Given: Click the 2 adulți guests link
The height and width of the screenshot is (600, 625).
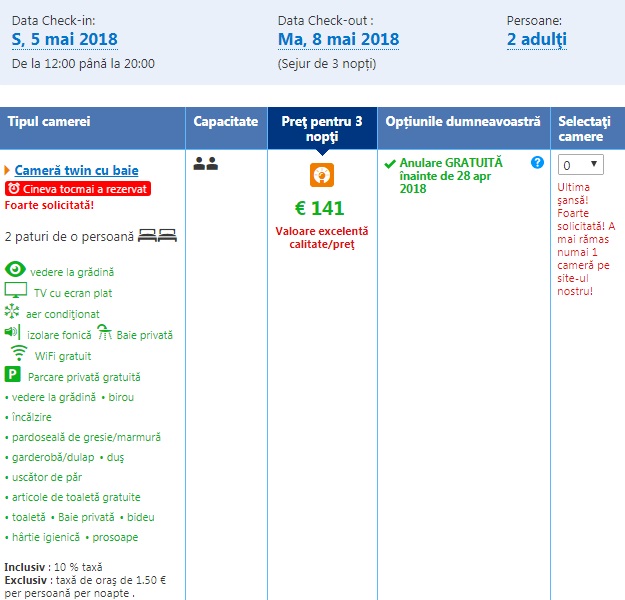Looking at the screenshot, I should point(536,40).
